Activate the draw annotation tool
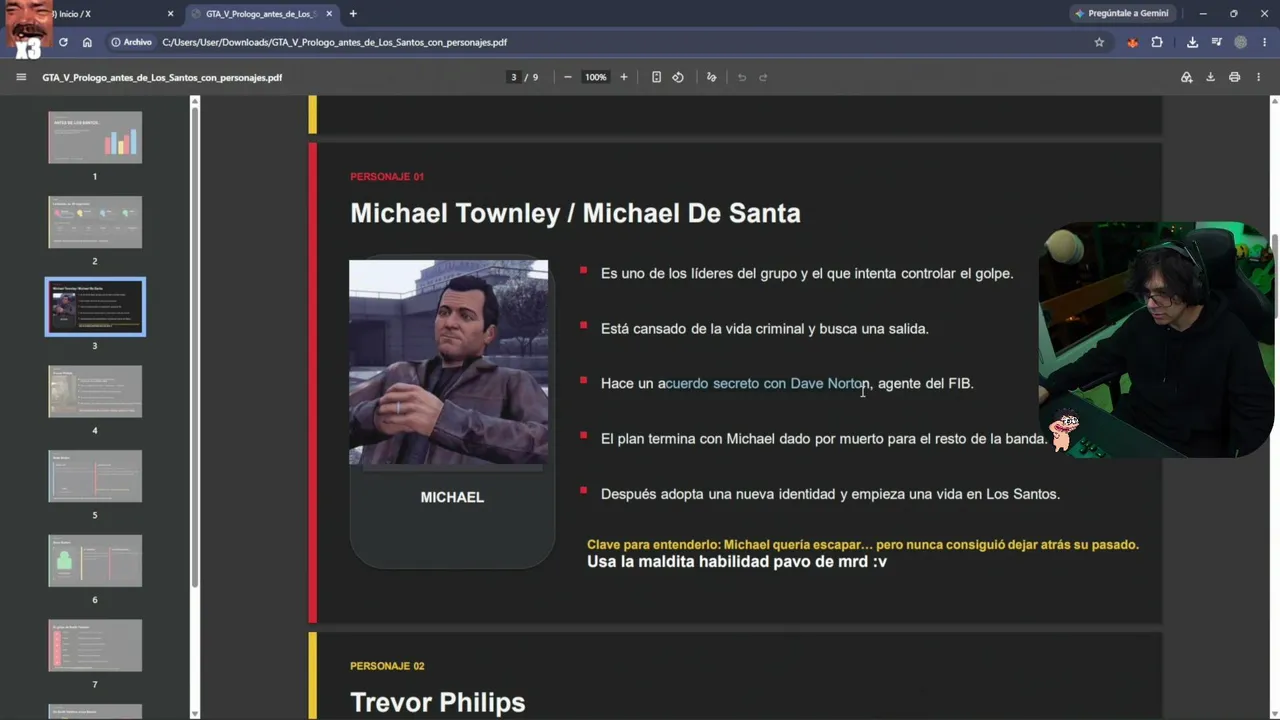The image size is (1280, 720). click(711, 77)
